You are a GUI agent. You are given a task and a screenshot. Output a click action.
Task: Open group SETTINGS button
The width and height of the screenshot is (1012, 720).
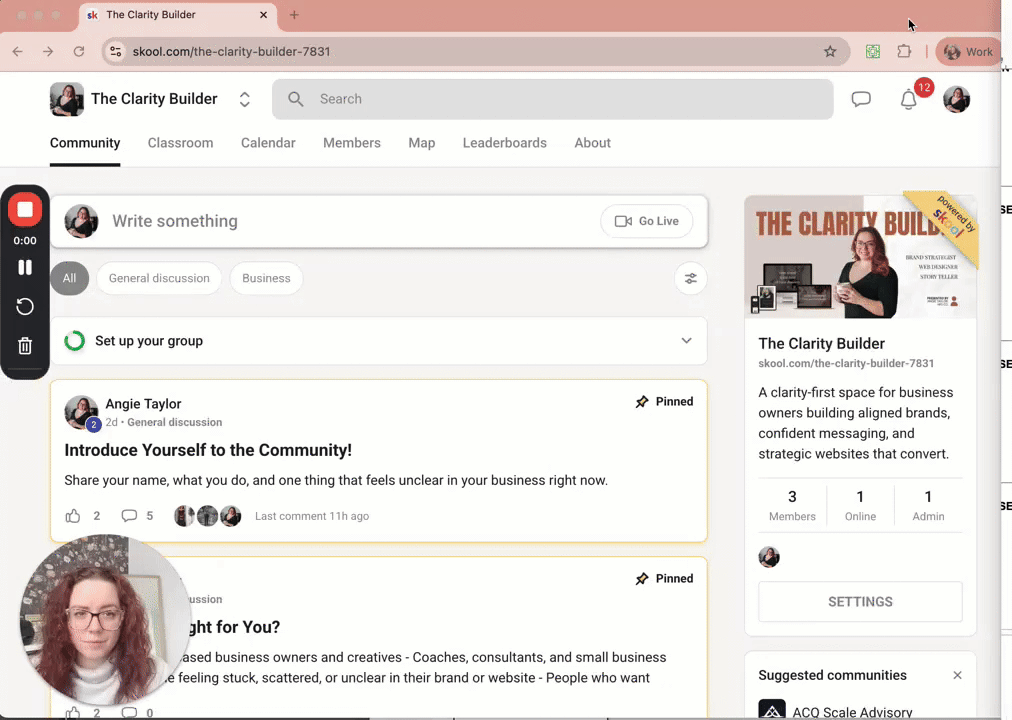(x=860, y=602)
